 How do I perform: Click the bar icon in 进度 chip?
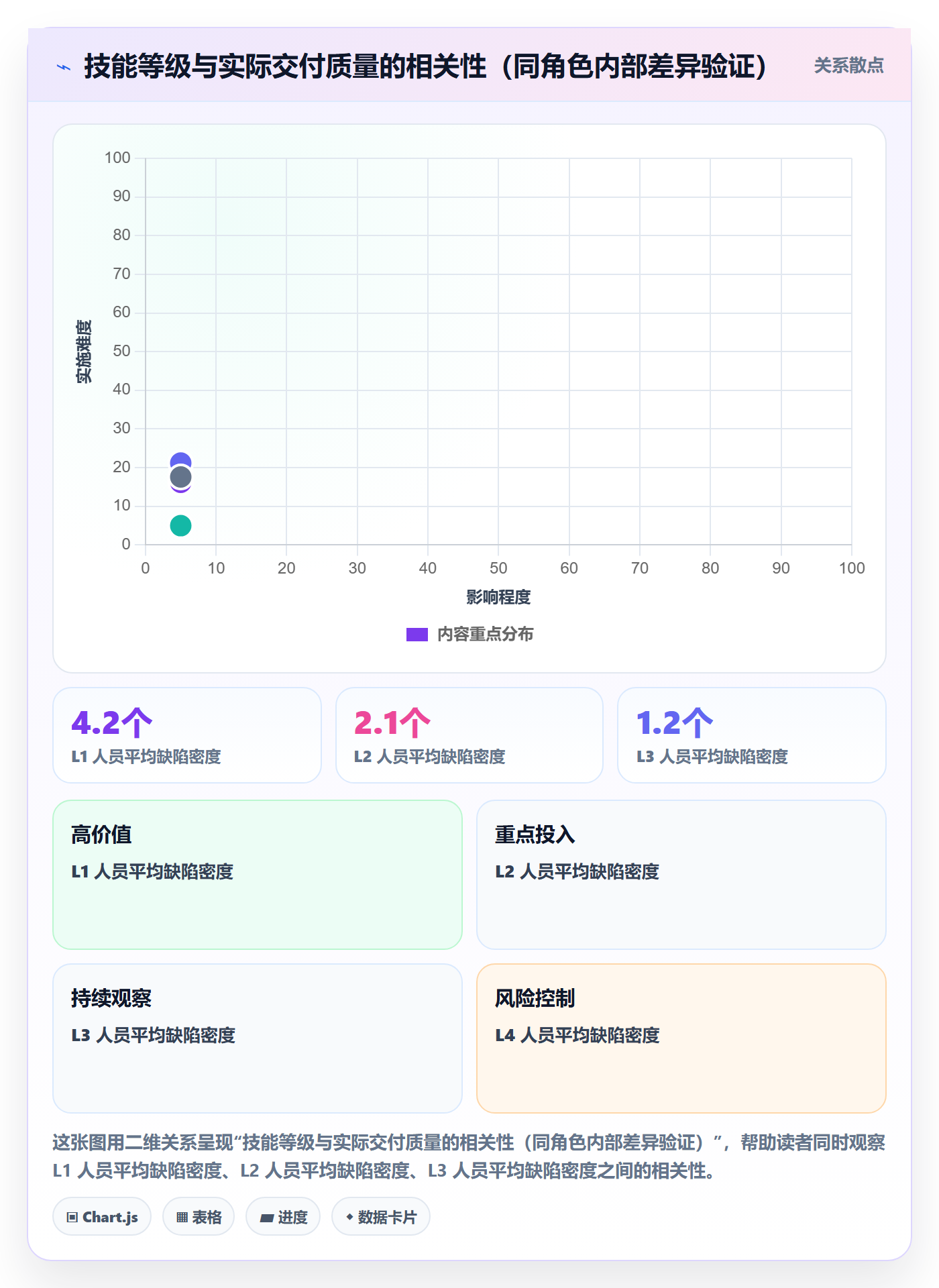tap(266, 1218)
